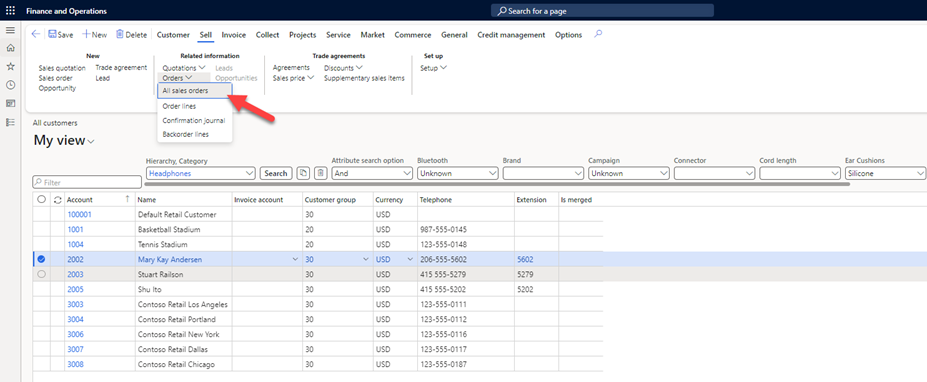Viewport: 927px width, 382px height.
Task: Delete the selected customer
Action: (131, 35)
